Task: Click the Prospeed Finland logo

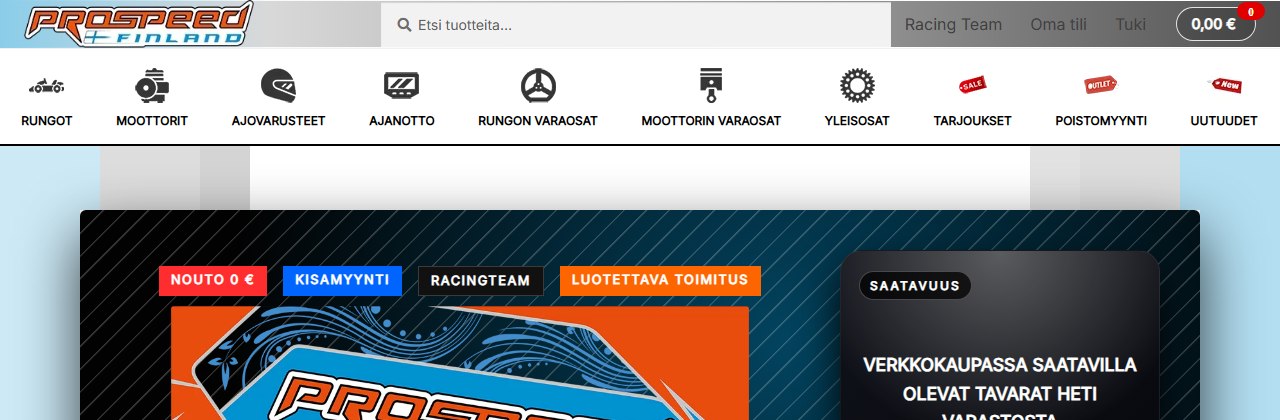Action: (139, 24)
